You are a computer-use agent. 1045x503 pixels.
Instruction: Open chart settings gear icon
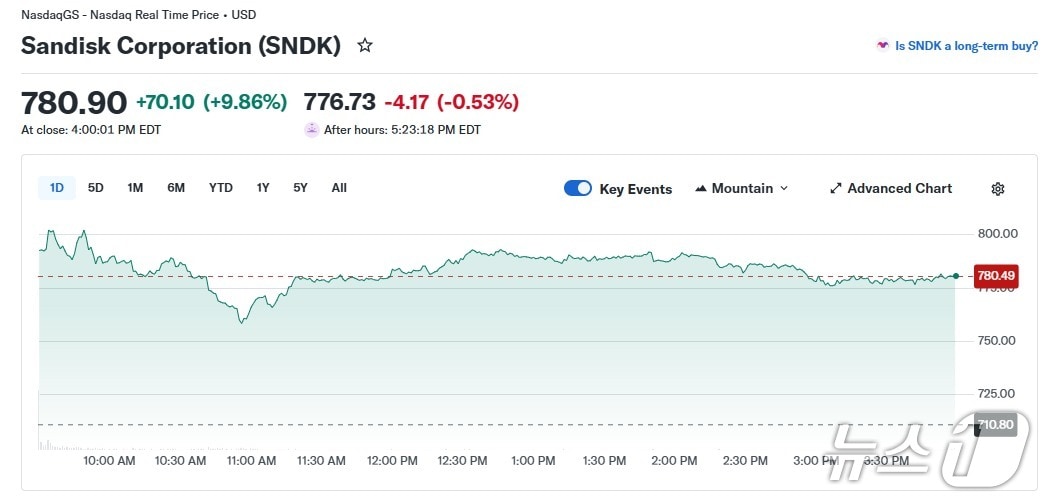coord(997,189)
